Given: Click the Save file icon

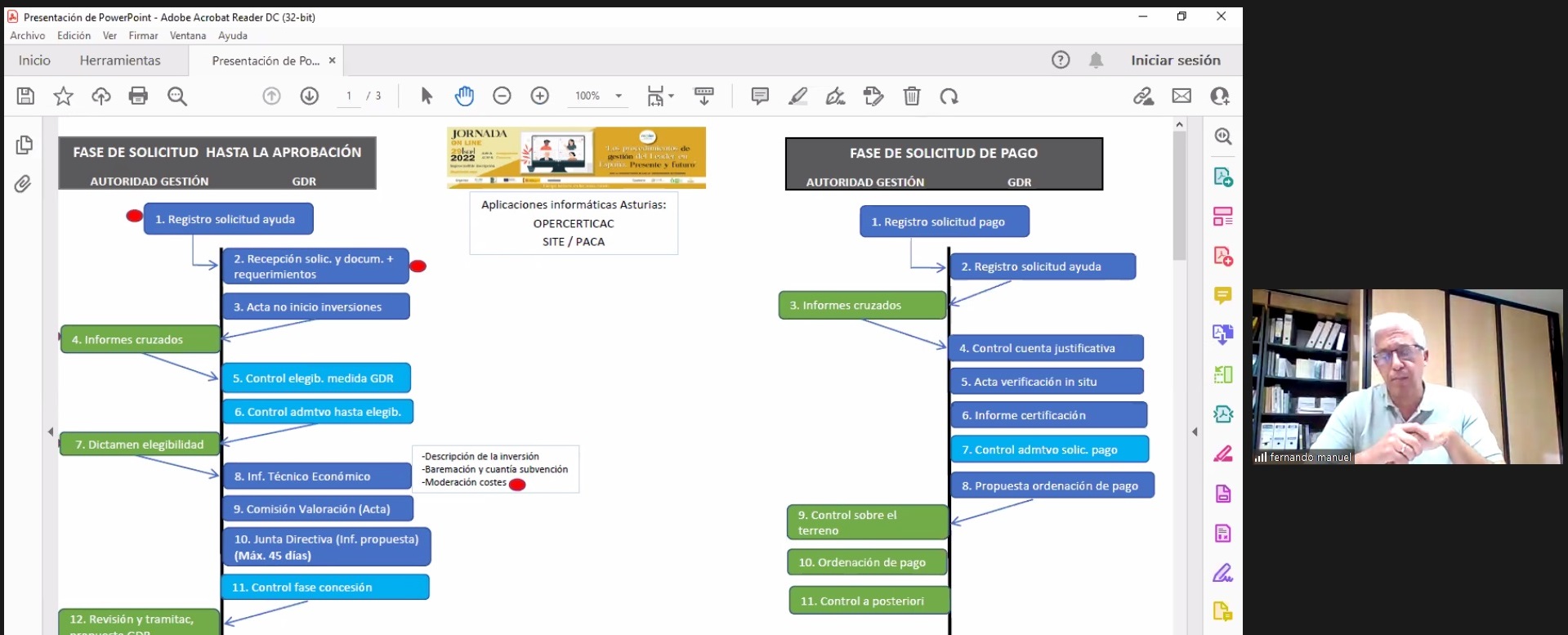Looking at the screenshot, I should (25, 96).
